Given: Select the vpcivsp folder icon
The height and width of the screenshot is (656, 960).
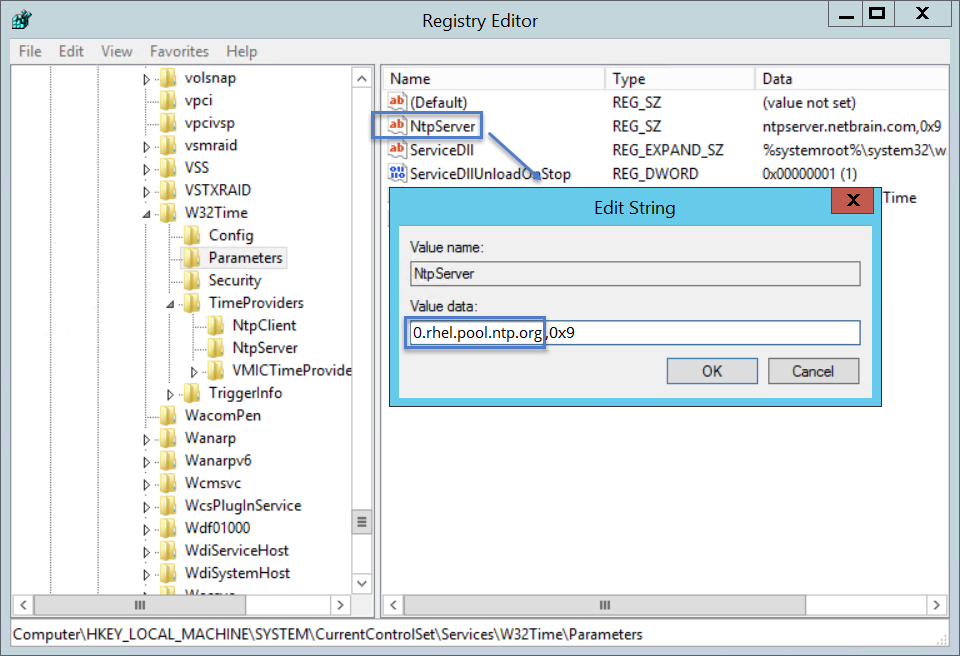Looking at the screenshot, I should 168,123.
